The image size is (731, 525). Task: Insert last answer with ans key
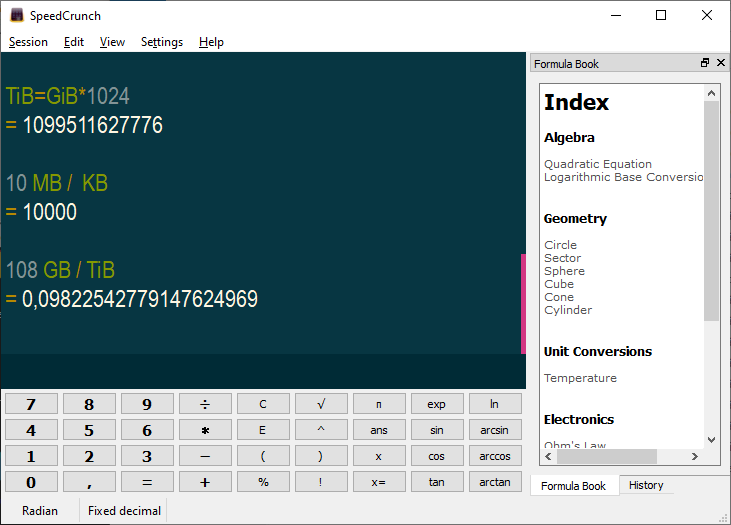click(x=379, y=430)
